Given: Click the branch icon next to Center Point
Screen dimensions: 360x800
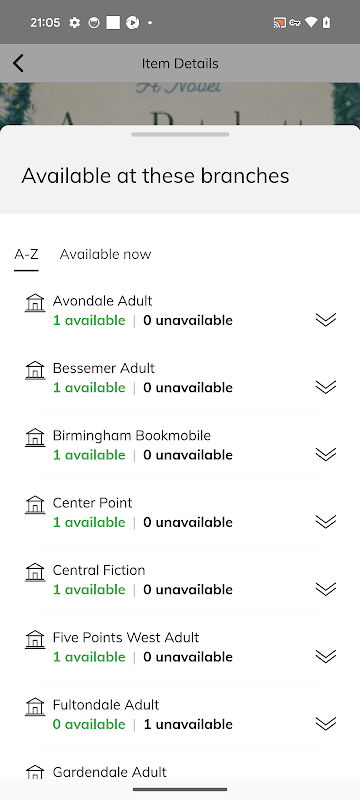Looking at the screenshot, I should click(x=35, y=505).
